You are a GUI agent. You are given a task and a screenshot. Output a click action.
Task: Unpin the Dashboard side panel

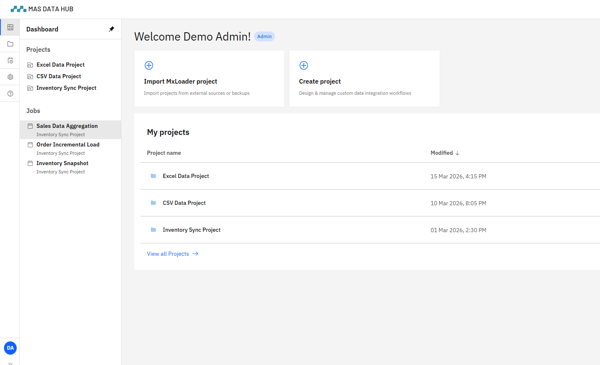111,29
